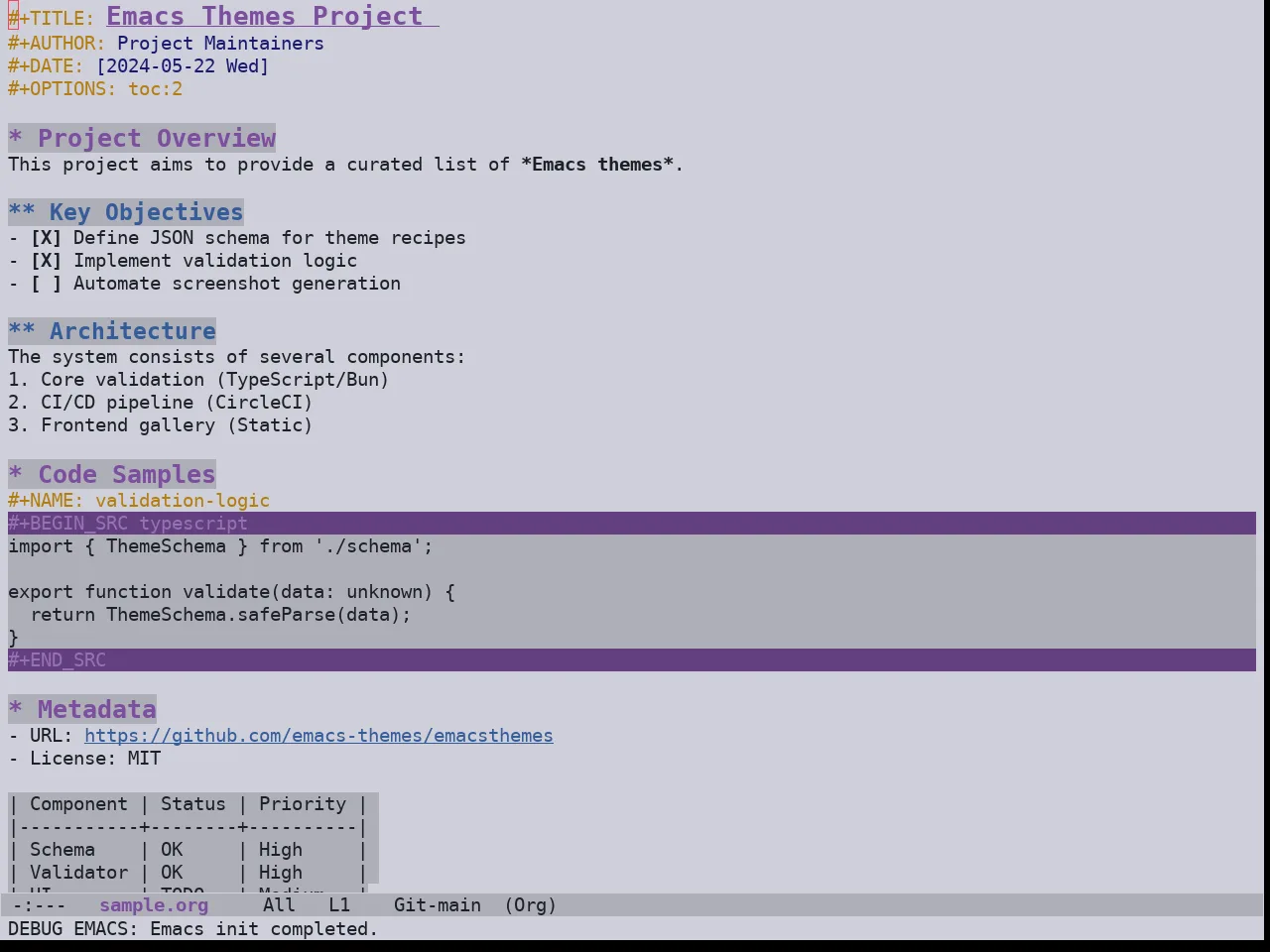Check the 'Automate screenshot generation' checkbox
This screenshot has height=952, width=1270.
46,284
